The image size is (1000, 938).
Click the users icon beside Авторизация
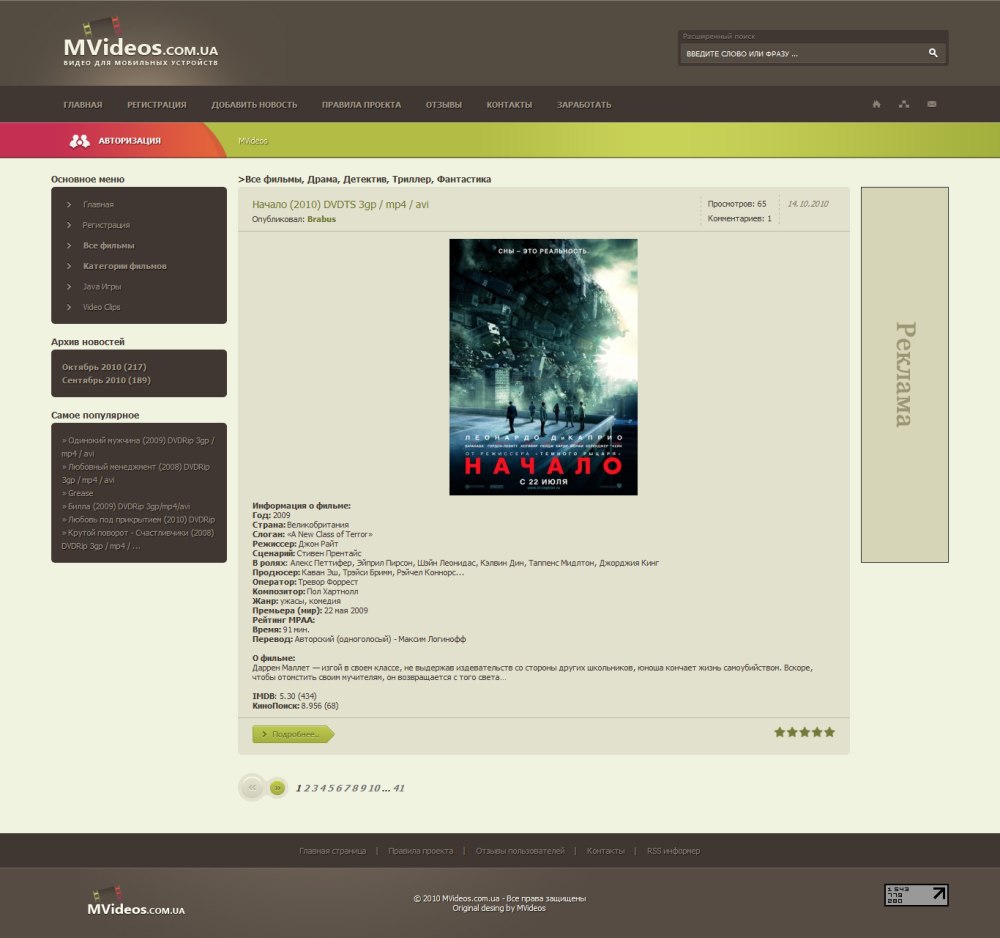point(80,141)
